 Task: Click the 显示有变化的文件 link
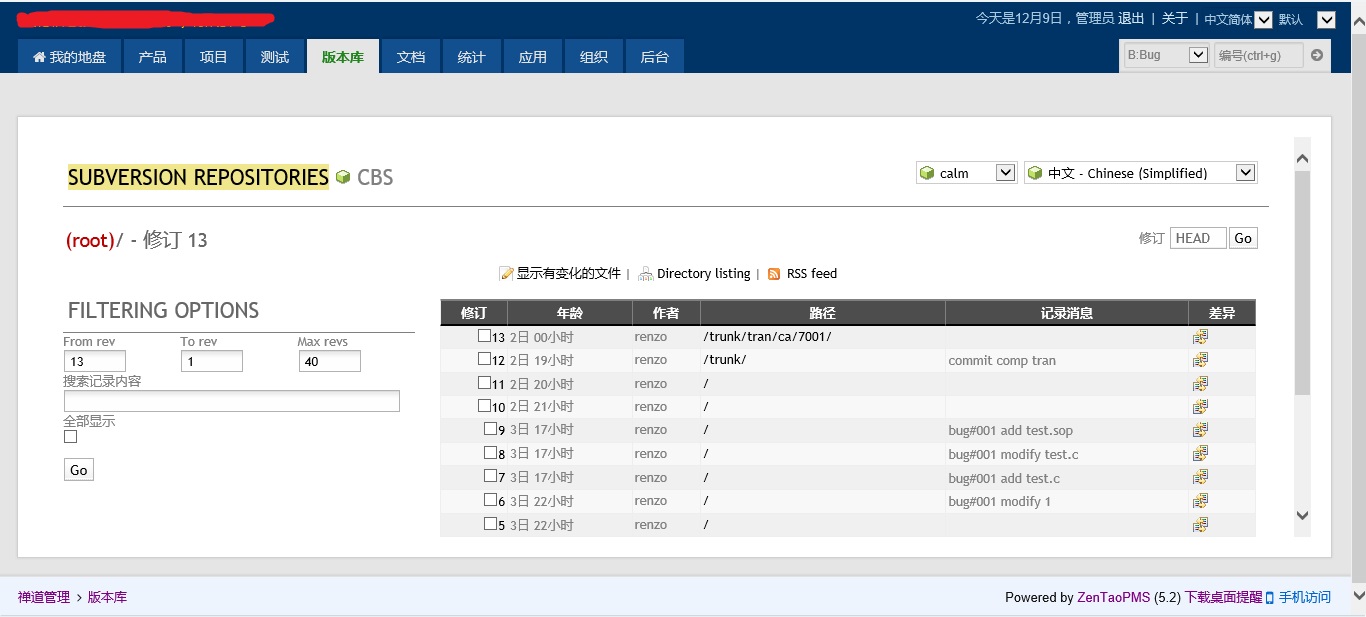pyautogui.click(x=568, y=274)
